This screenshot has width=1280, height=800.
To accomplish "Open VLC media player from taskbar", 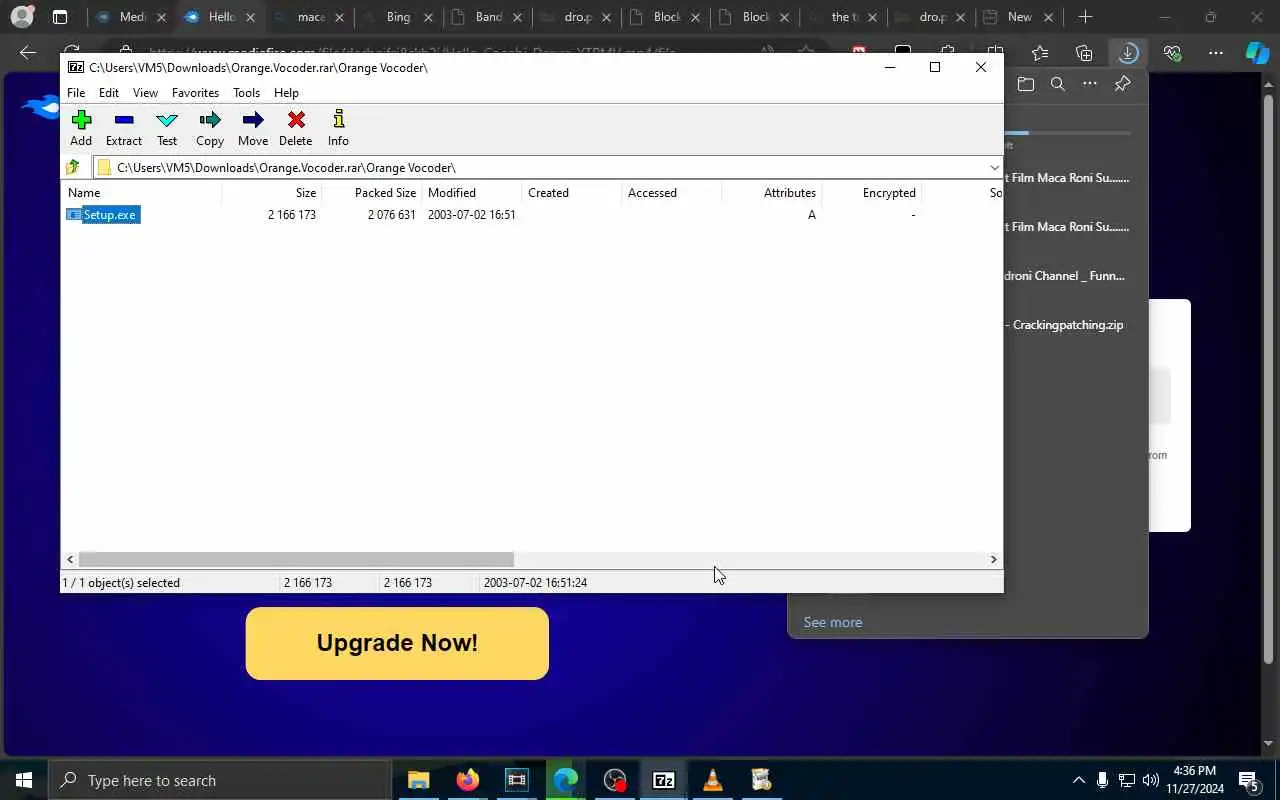I will 713,781.
